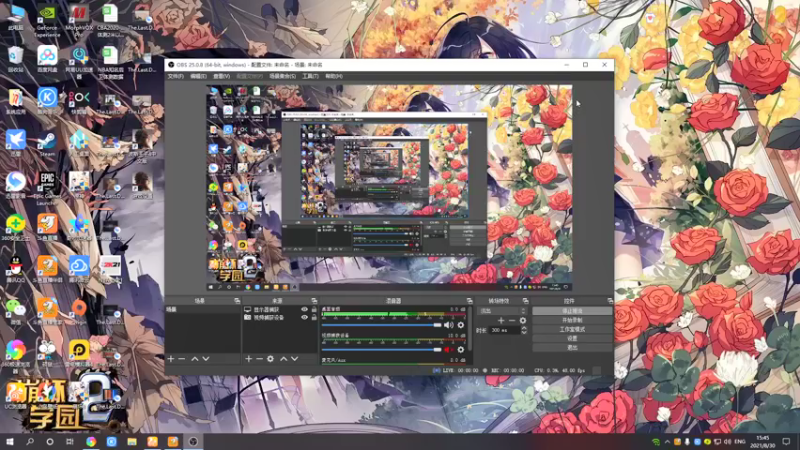Move scene down in the scenes panel

pyautogui.click(x=206, y=359)
